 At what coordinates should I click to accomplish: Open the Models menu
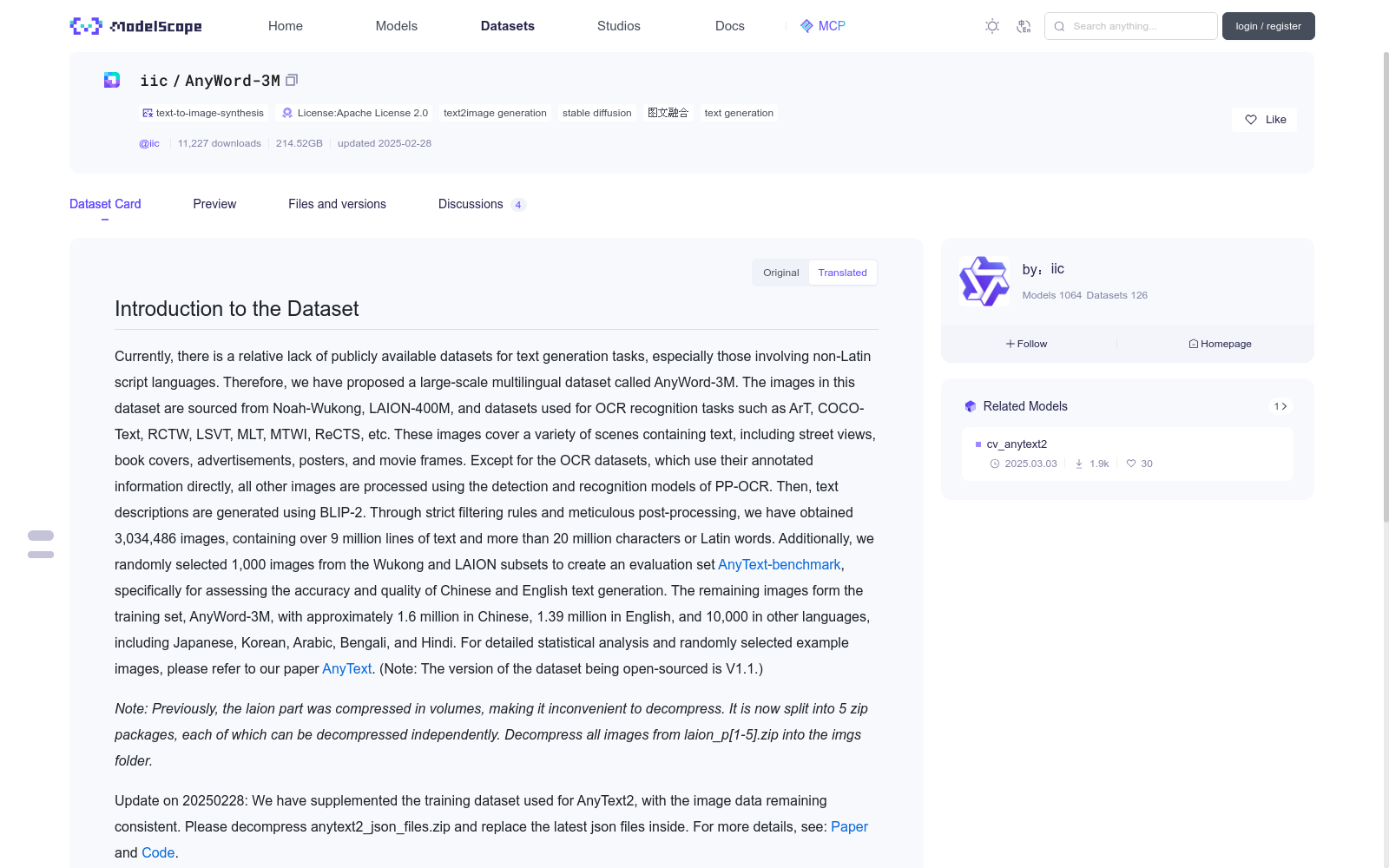tap(397, 26)
